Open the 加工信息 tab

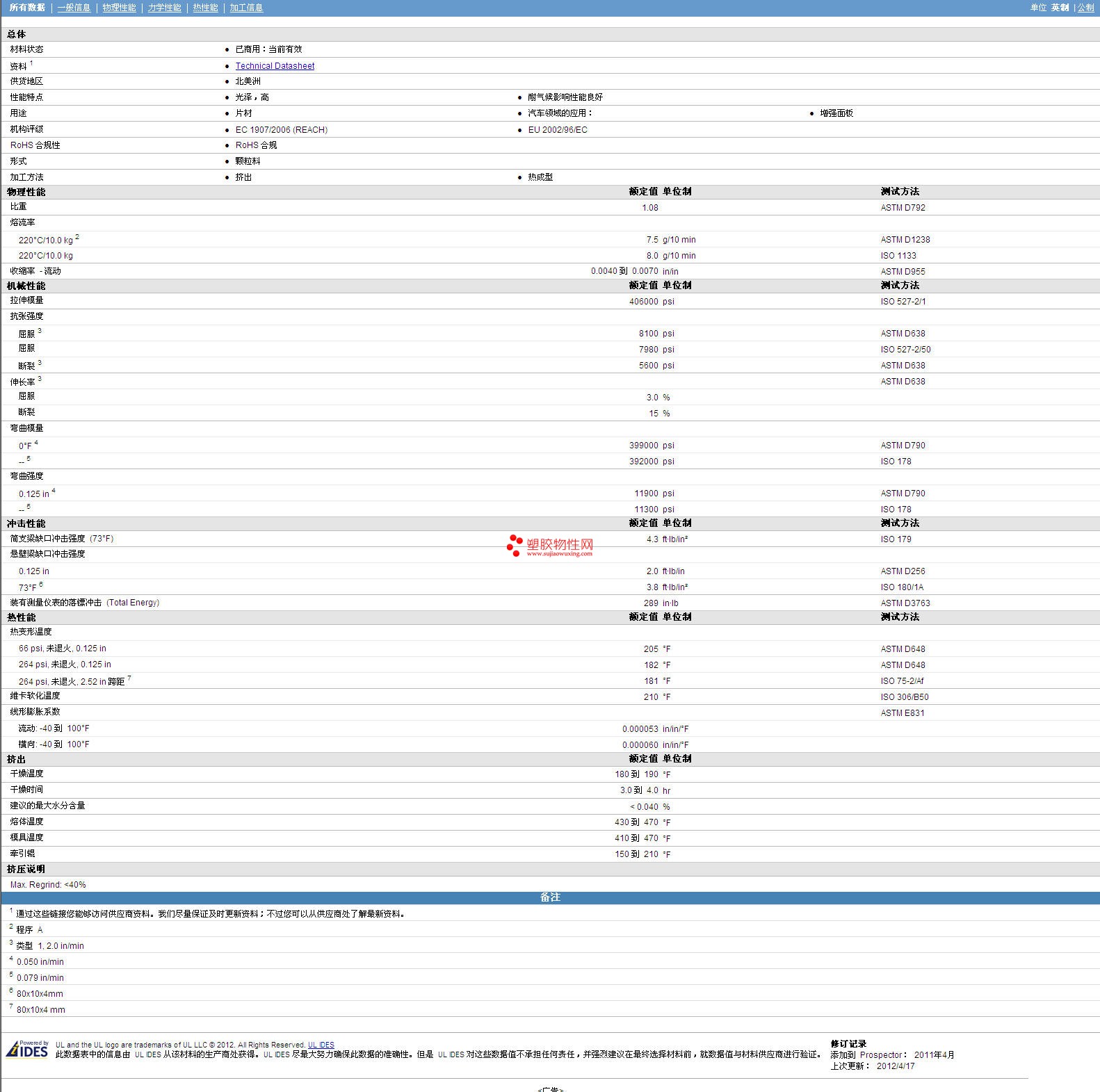pyautogui.click(x=246, y=8)
